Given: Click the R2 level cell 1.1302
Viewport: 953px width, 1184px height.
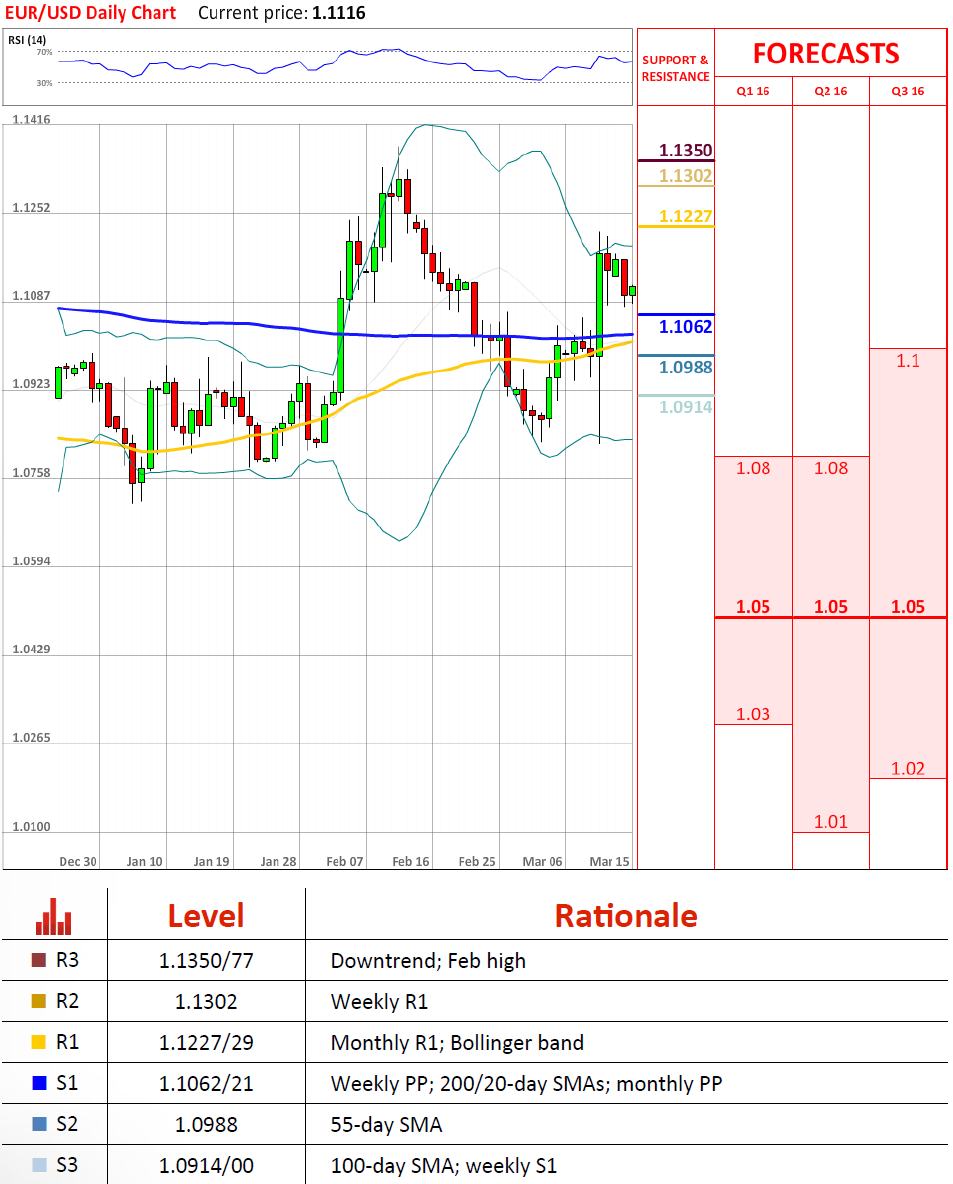Looking at the screenshot, I should click(206, 1001).
